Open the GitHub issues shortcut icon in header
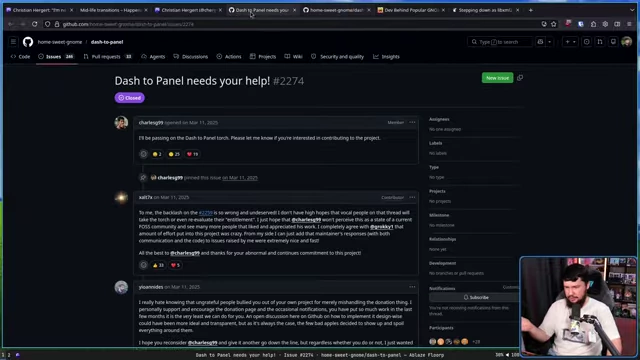This screenshot has width=640, height=360. point(587,42)
